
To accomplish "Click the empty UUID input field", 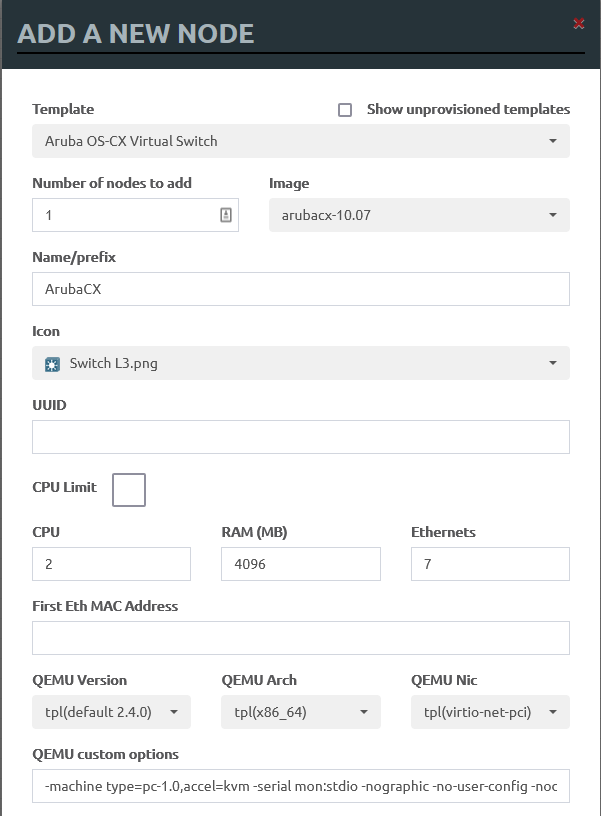I will click(x=300, y=437).
